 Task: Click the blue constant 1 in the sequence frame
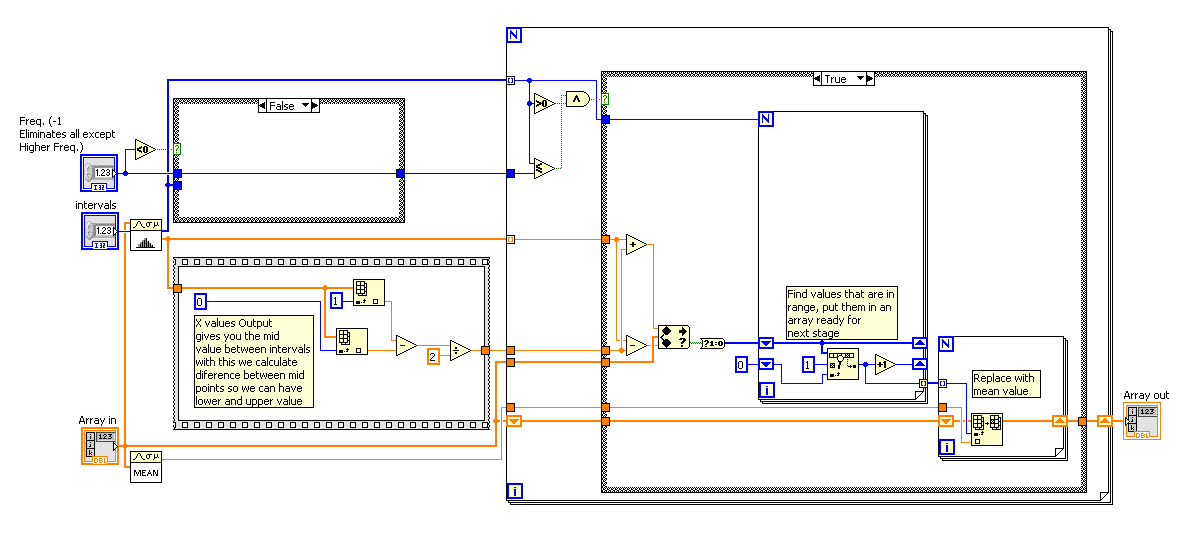[x=337, y=300]
